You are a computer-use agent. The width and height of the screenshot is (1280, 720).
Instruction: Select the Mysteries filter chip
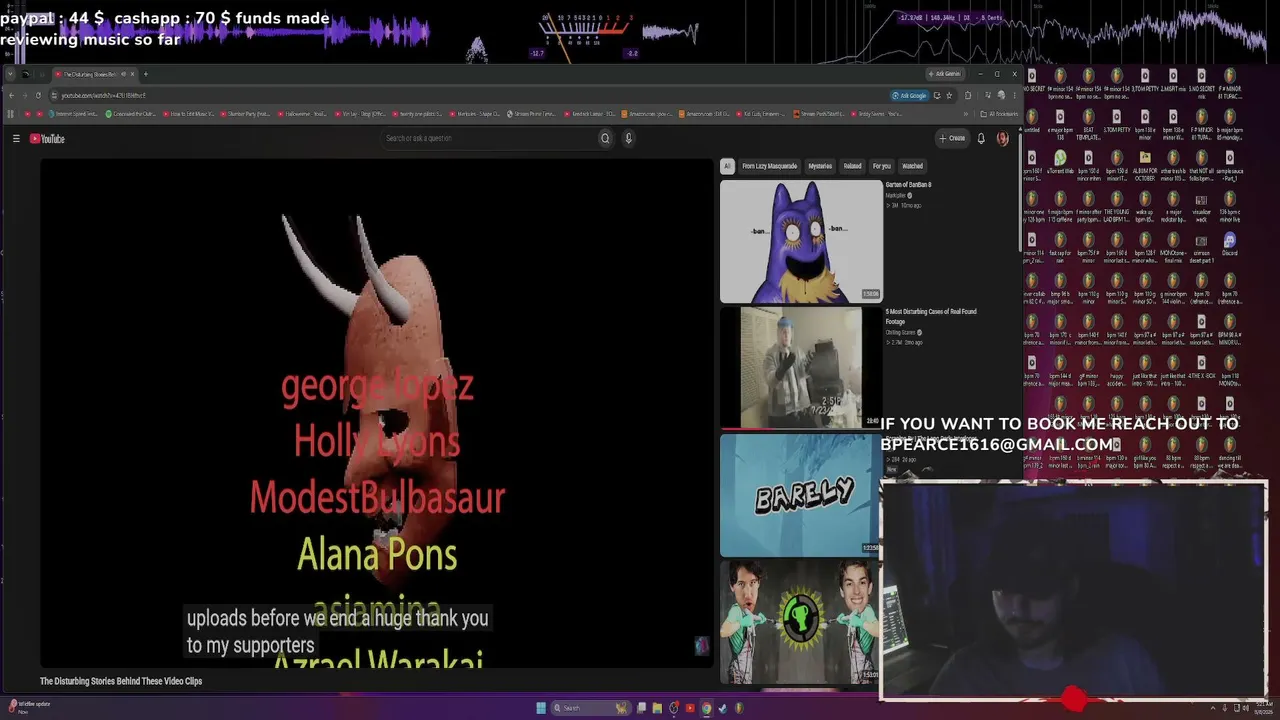[820, 166]
